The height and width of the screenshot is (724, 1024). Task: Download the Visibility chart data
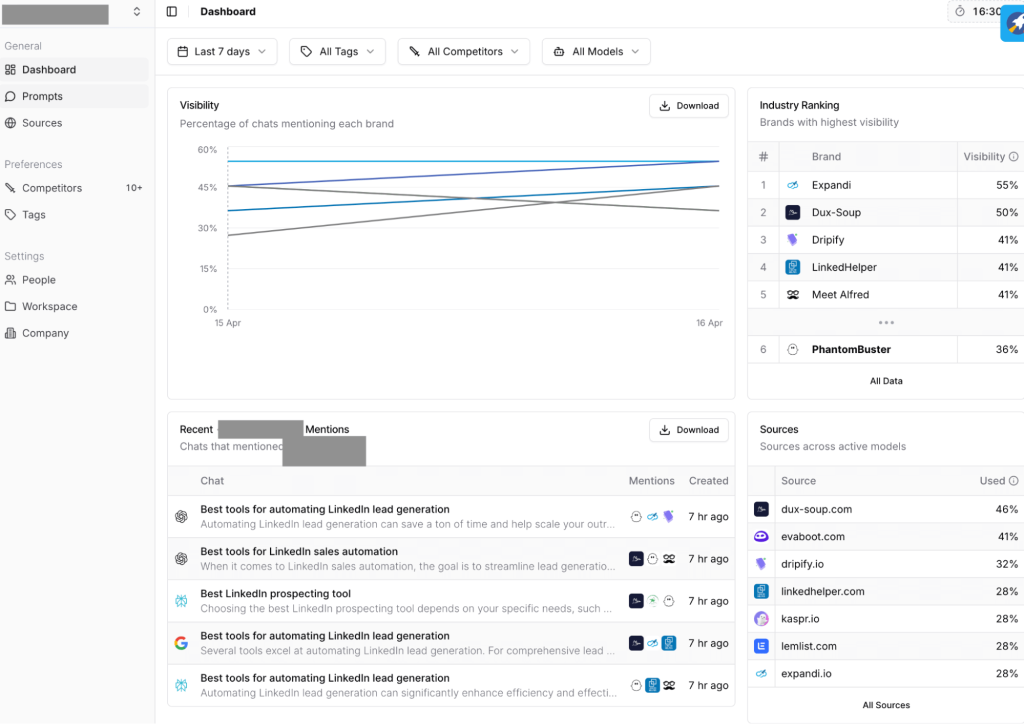pos(689,106)
